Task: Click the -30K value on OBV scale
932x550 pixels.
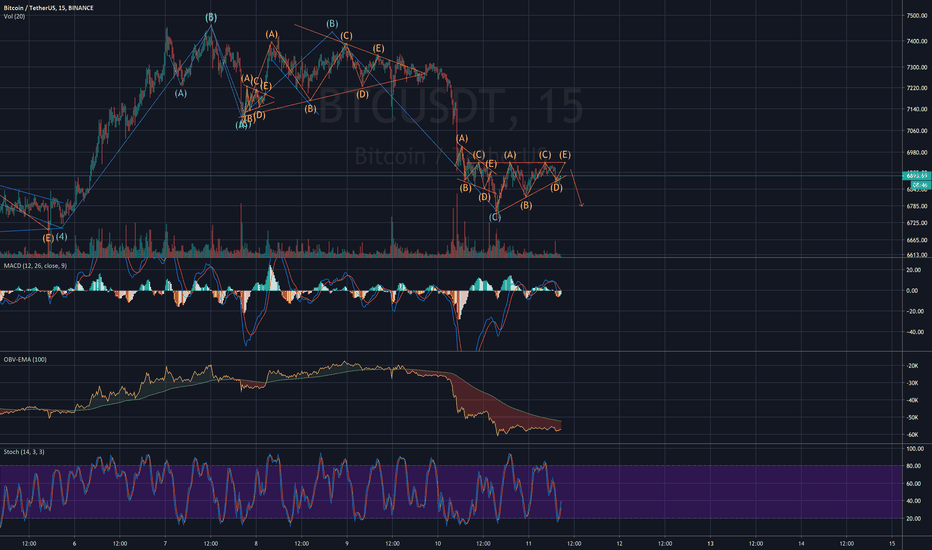Action: click(912, 384)
